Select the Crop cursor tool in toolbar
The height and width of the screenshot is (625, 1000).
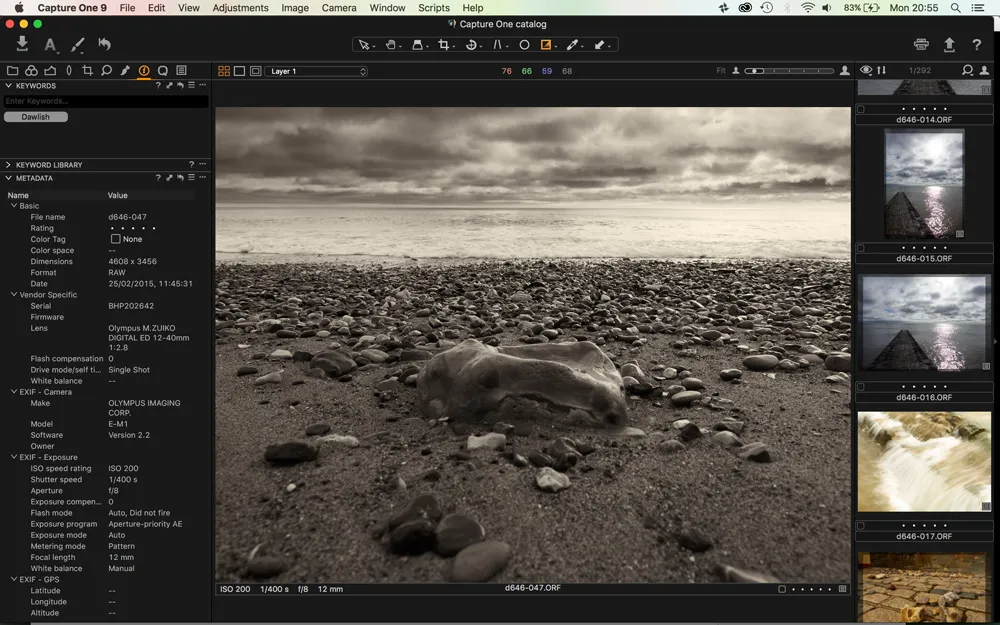444,45
